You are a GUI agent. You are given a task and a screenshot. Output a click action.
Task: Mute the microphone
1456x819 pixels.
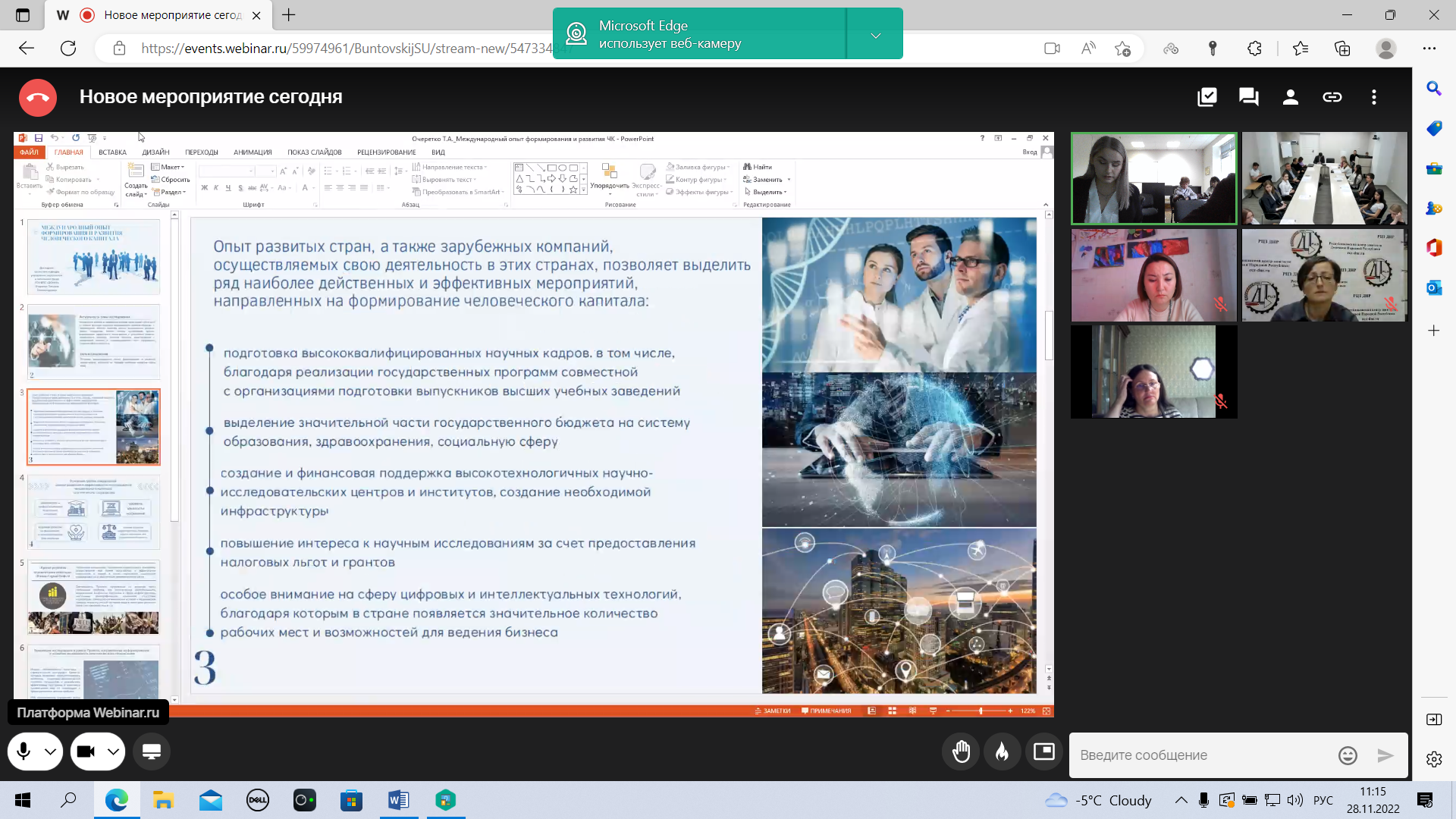[24, 752]
